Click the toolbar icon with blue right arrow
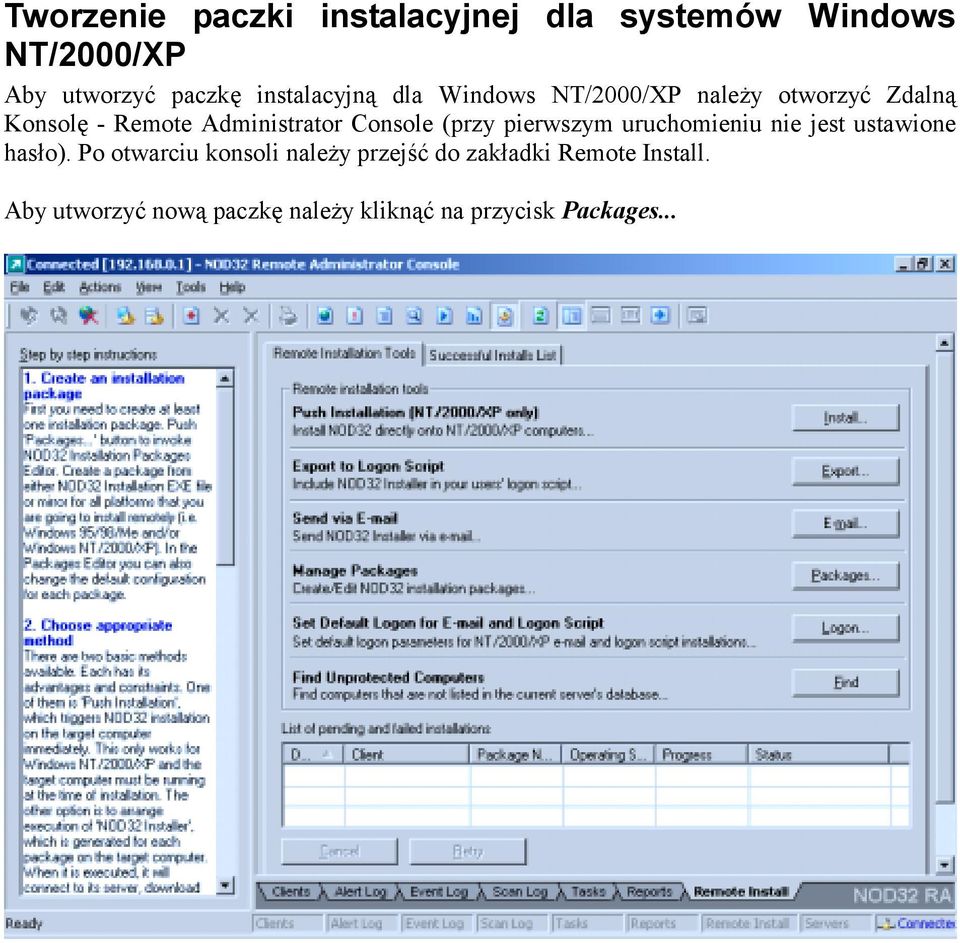Viewport: 960px width, 943px height. (660, 316)
